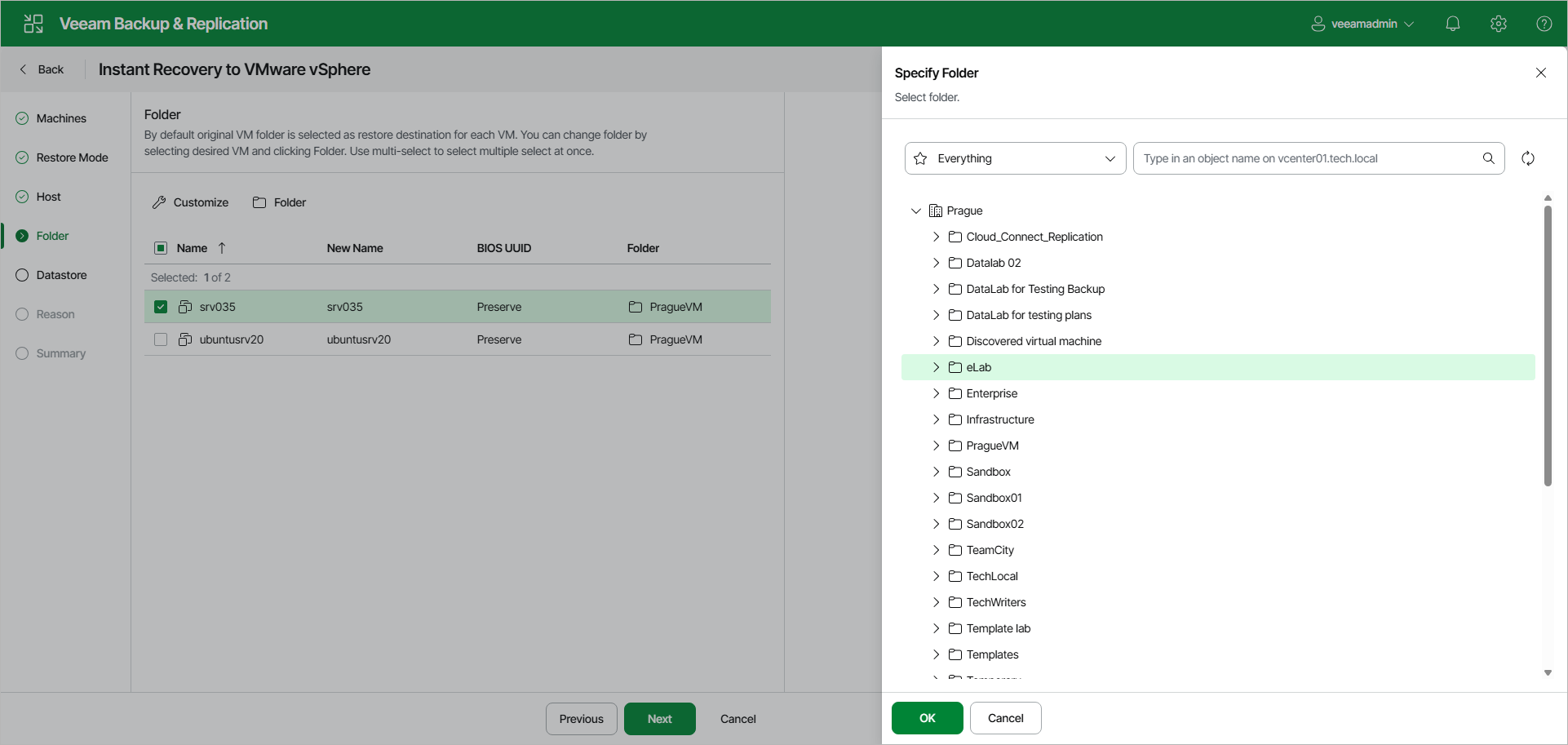Click the Next button
The width and height of the screenshot is (1568, 745).
coord(659,719)
